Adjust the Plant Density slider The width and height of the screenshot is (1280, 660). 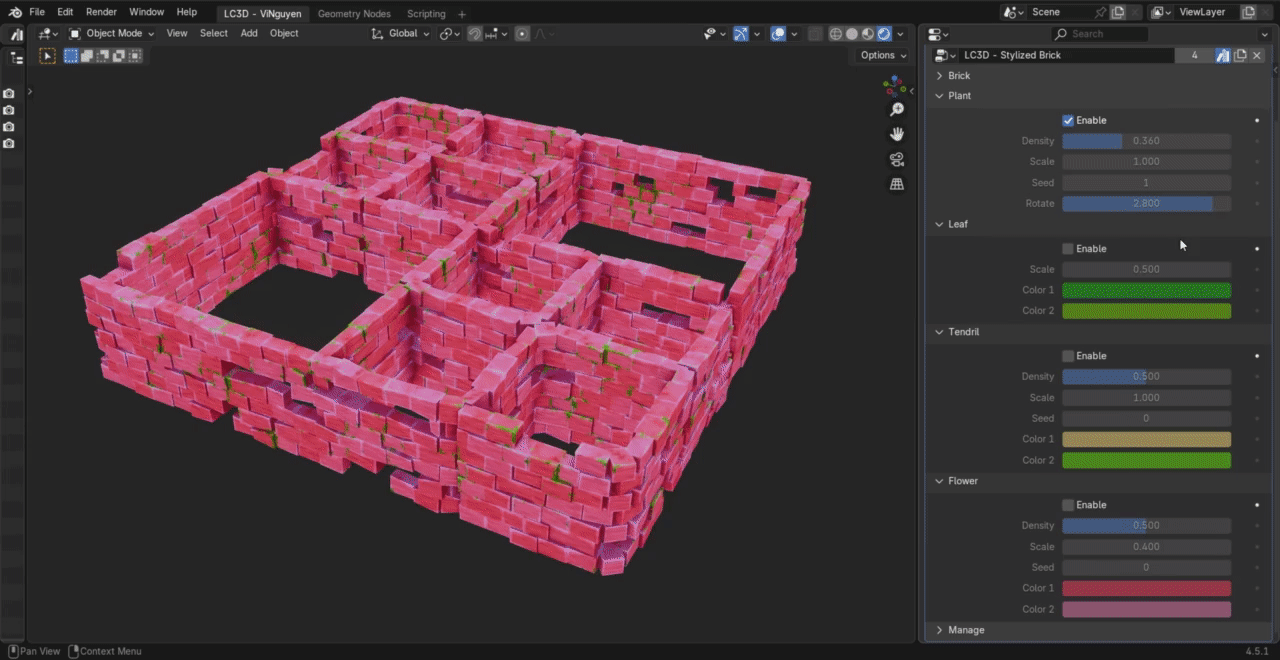pos(1146,141)
